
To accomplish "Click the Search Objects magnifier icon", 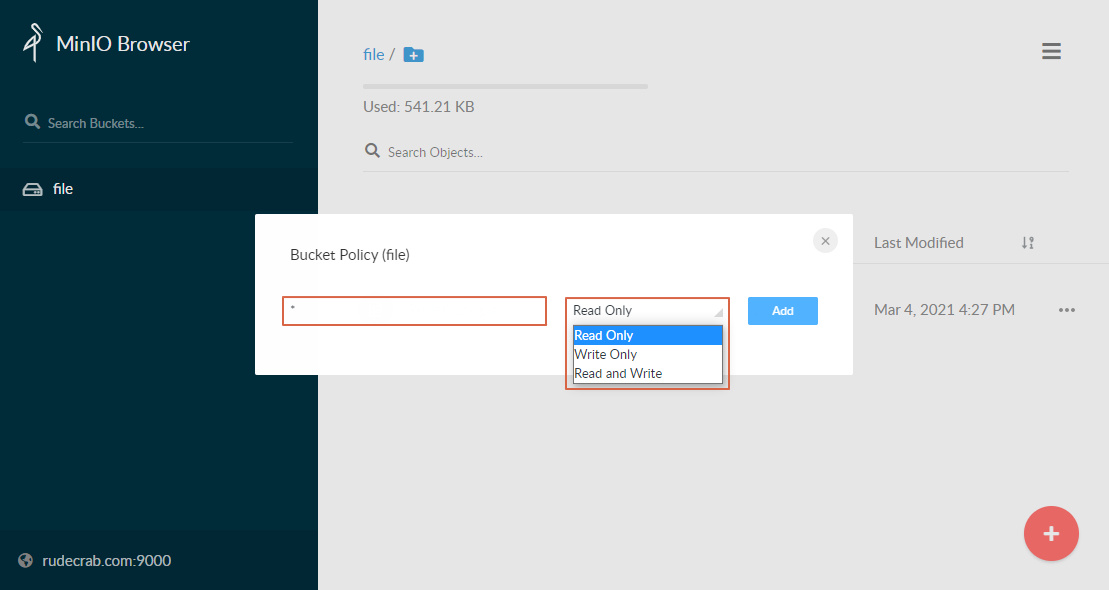I will [372, 150].
